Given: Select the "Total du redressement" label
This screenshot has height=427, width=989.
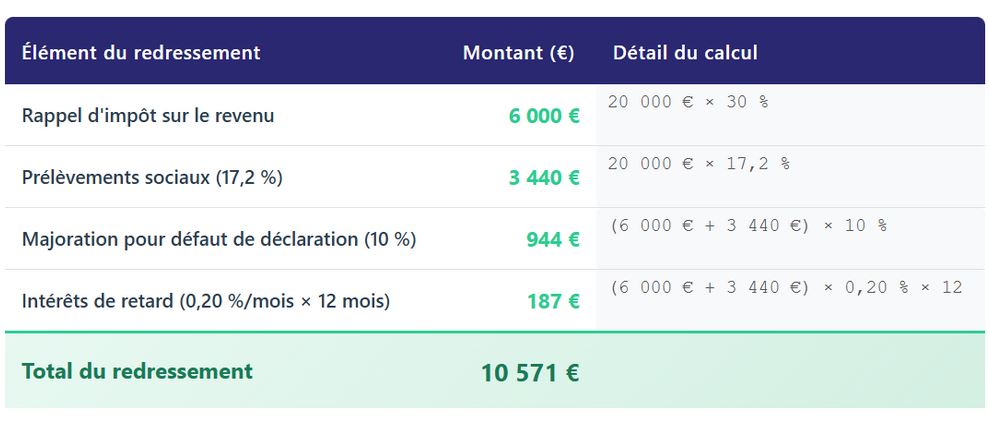Looking at the screenshot, I should tap(137, 372).
